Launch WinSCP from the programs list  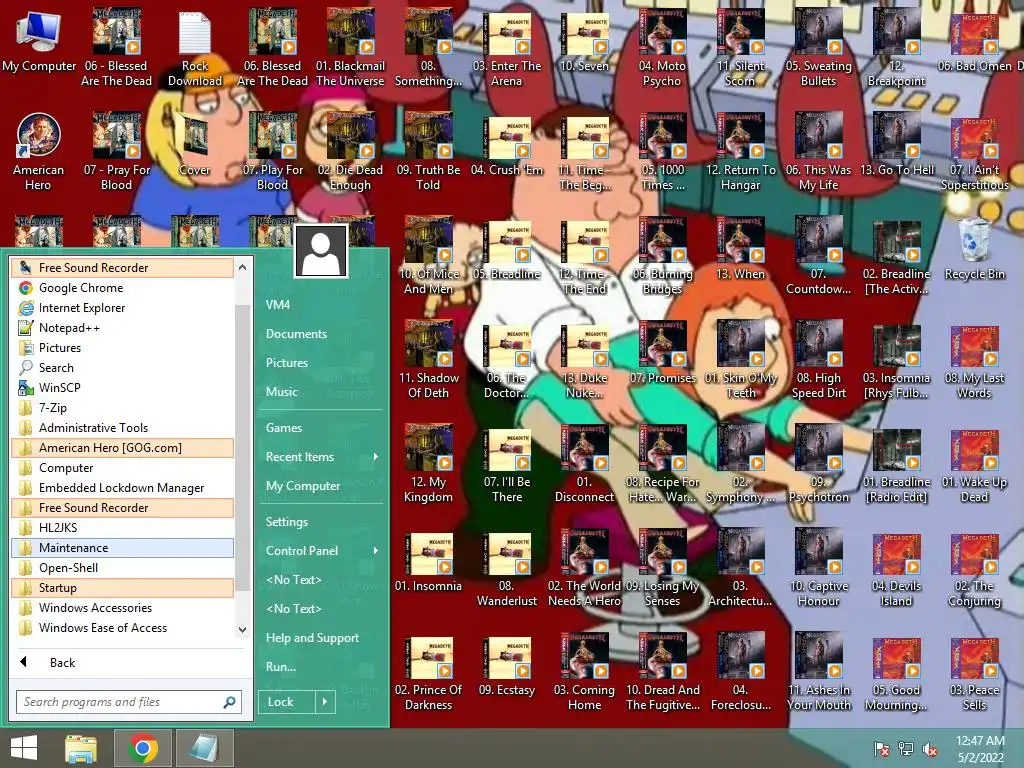[x=122, y=388]
